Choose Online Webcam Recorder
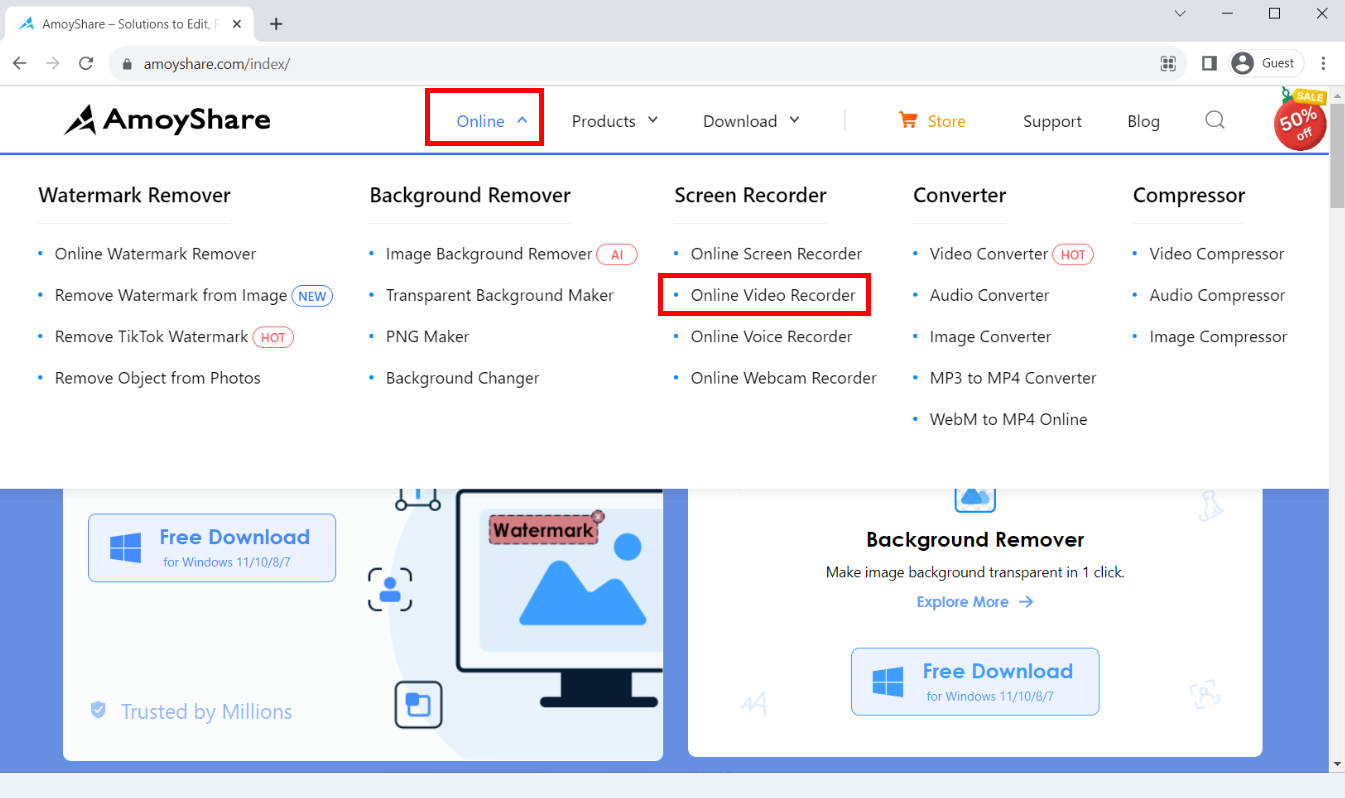Viewport: 1345px width, 798px height. 783,378
